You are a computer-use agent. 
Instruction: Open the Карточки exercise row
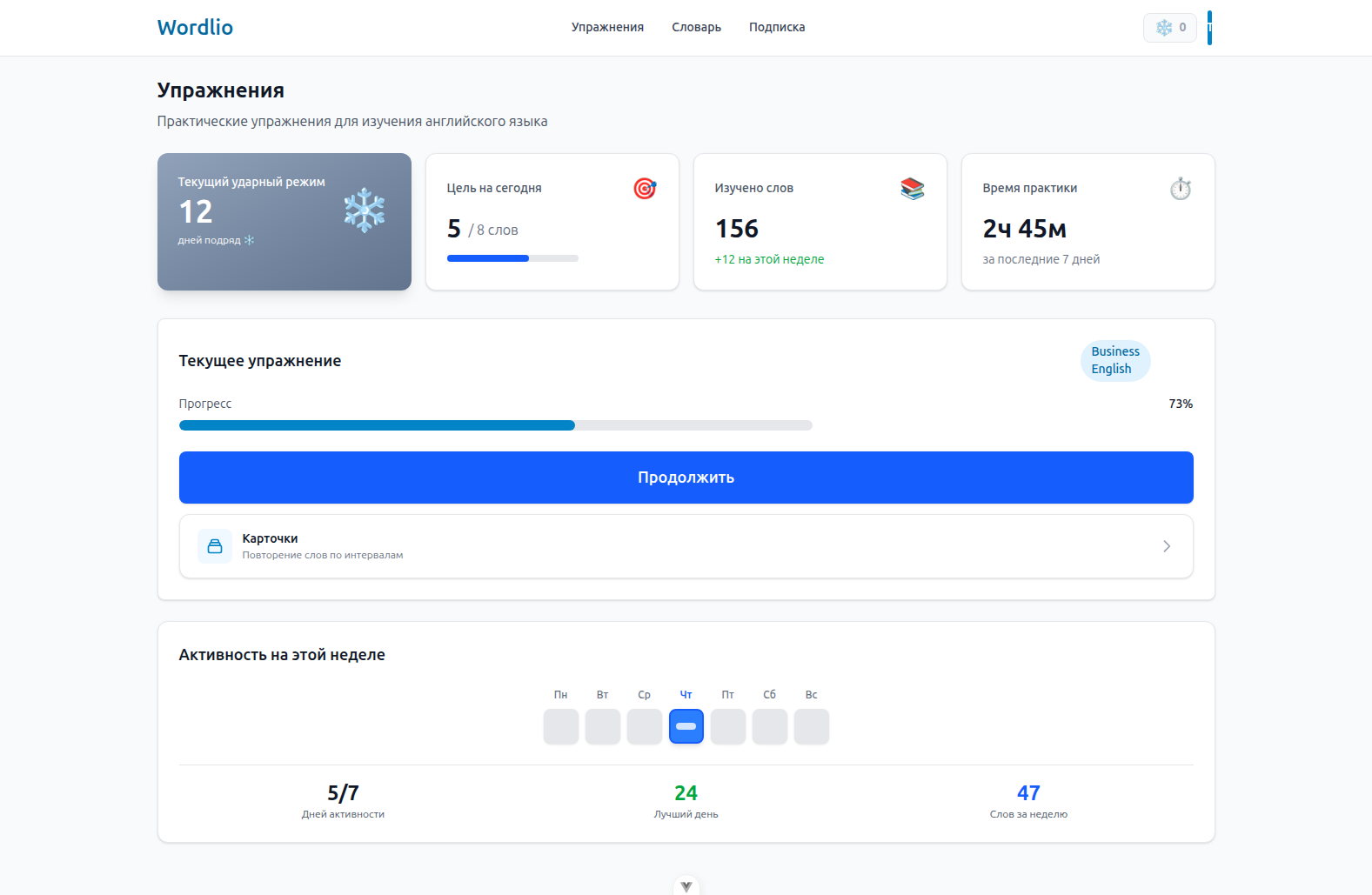(x=686, y=546)
